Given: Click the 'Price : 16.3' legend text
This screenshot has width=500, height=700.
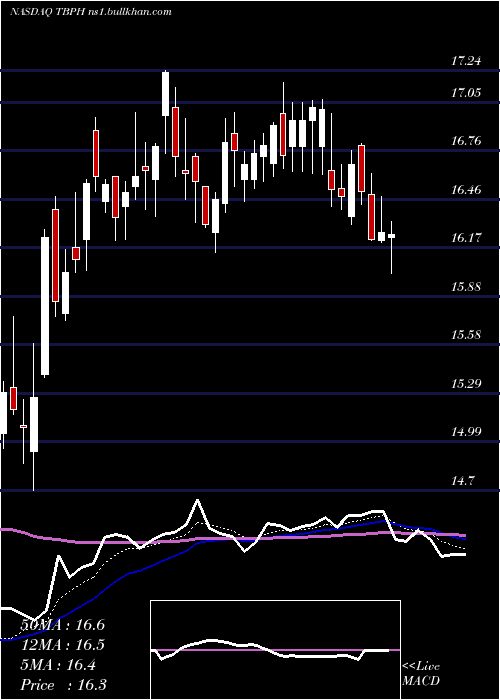Looking at the screenshot, I should (63, 685).
